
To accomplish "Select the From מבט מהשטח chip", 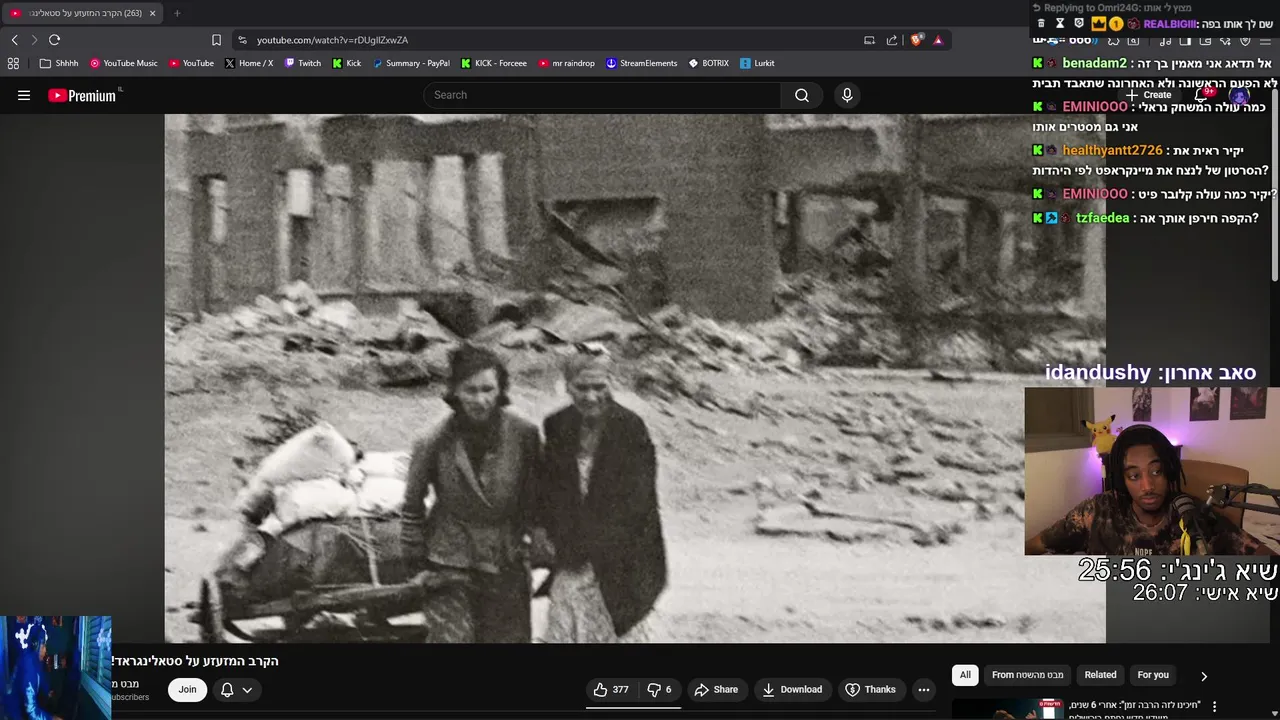I will click(x=1028, y=675).
